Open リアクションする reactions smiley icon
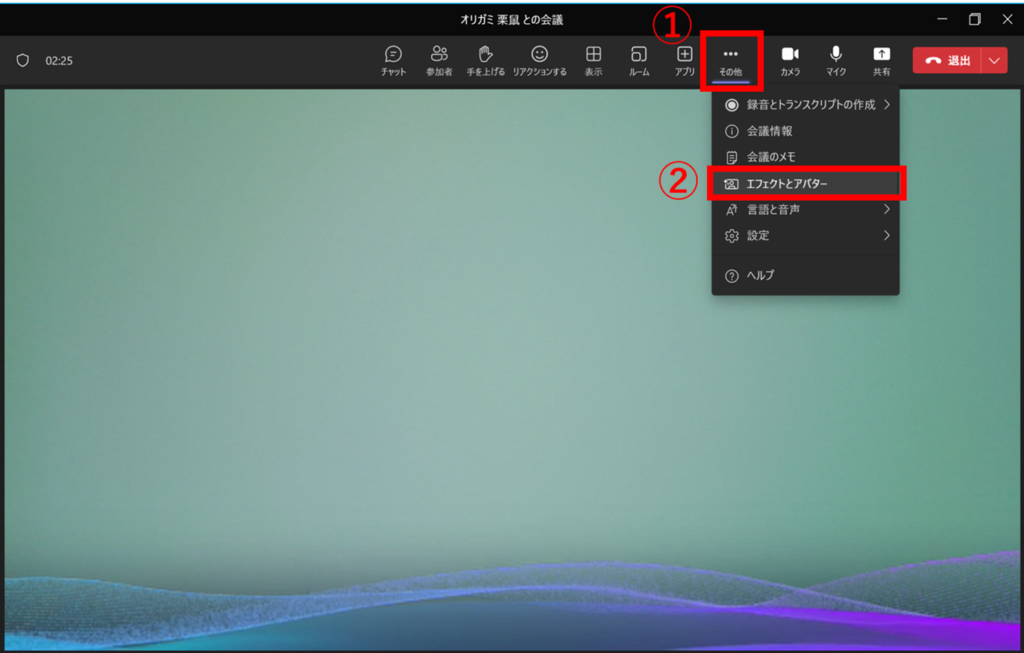The height and width of the screenshot is (653, 1024). click(x=539, y=59)
